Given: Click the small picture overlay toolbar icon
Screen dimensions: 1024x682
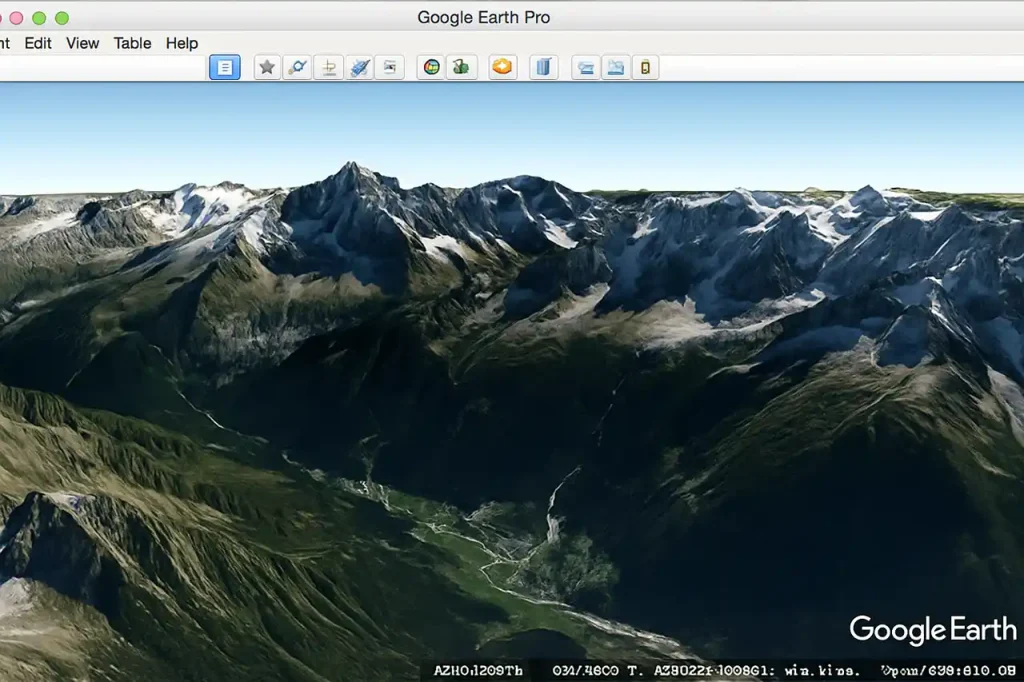Looking at the screenshot, I should 389,67.
